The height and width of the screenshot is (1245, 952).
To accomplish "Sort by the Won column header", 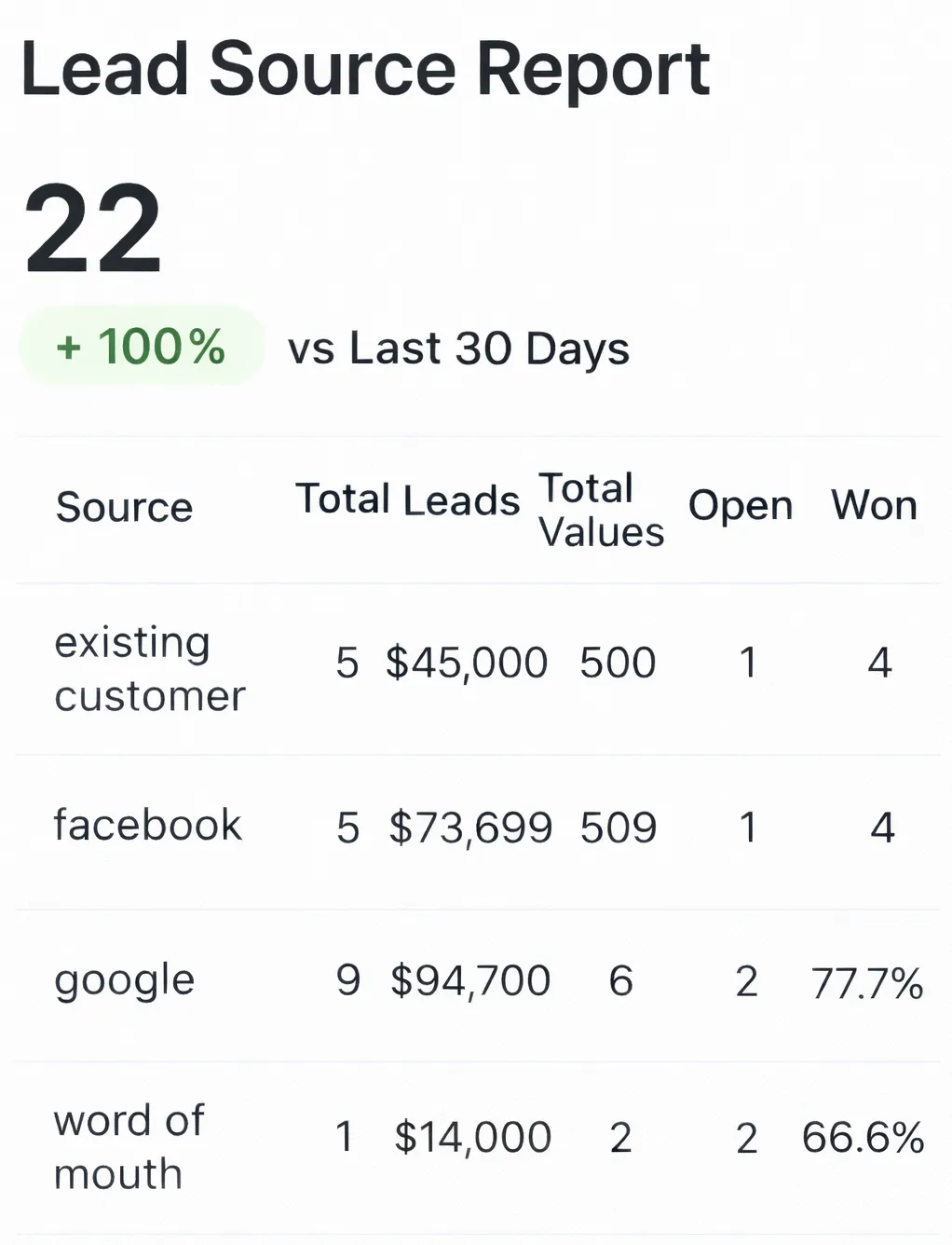I will click(874, 505).
